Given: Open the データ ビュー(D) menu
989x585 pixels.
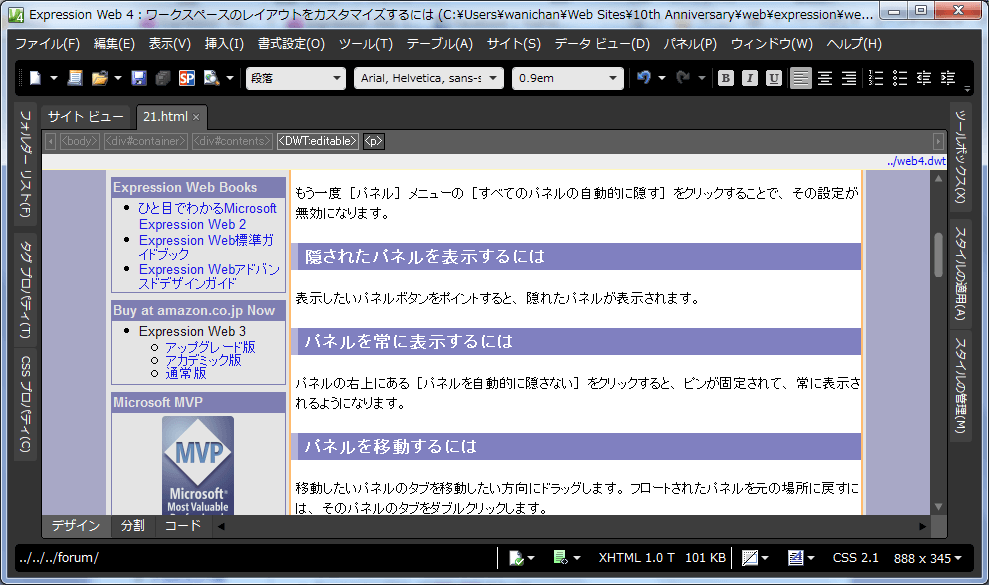Looking at the screenshot, I should [602, 44].
